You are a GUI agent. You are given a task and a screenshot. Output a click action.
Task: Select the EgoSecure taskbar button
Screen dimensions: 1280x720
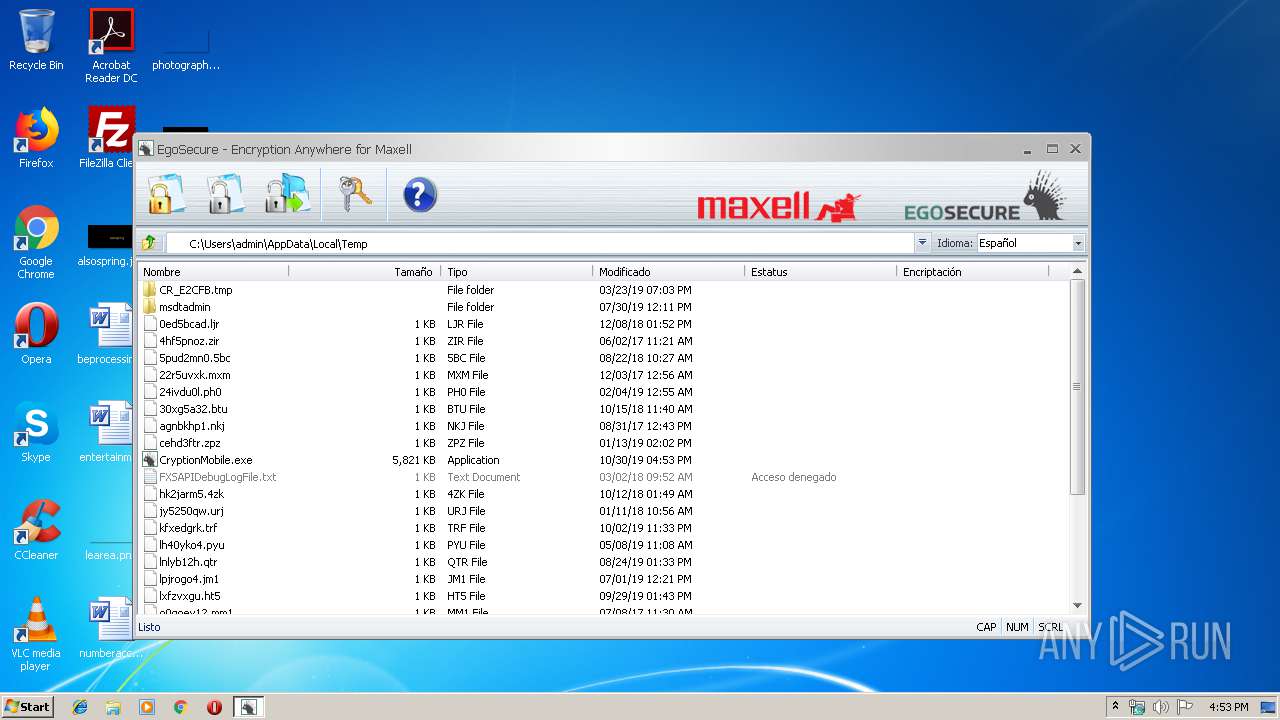click(248, 707)
